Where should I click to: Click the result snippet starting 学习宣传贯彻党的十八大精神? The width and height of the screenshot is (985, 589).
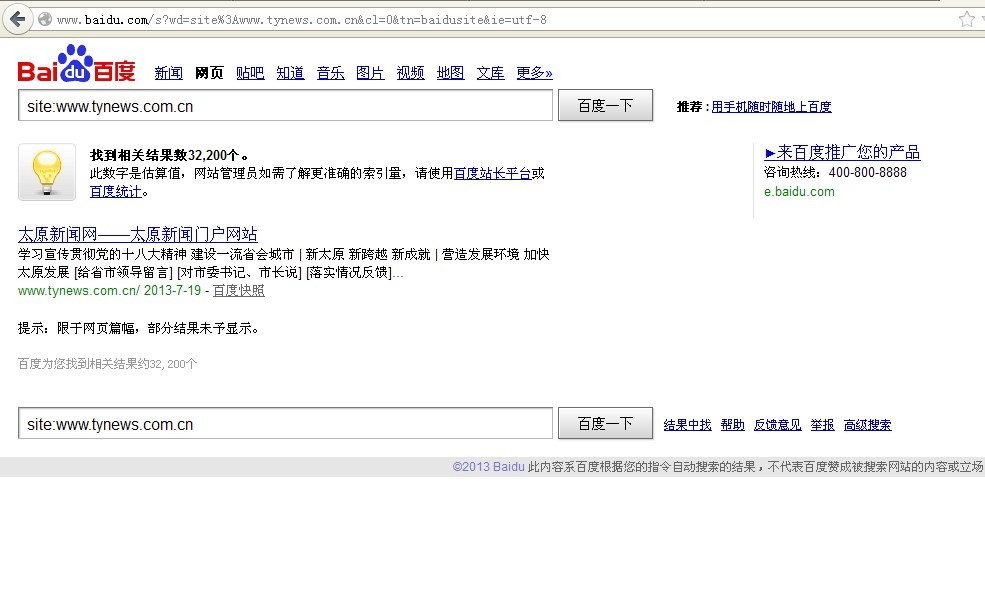tap(283, 263)
